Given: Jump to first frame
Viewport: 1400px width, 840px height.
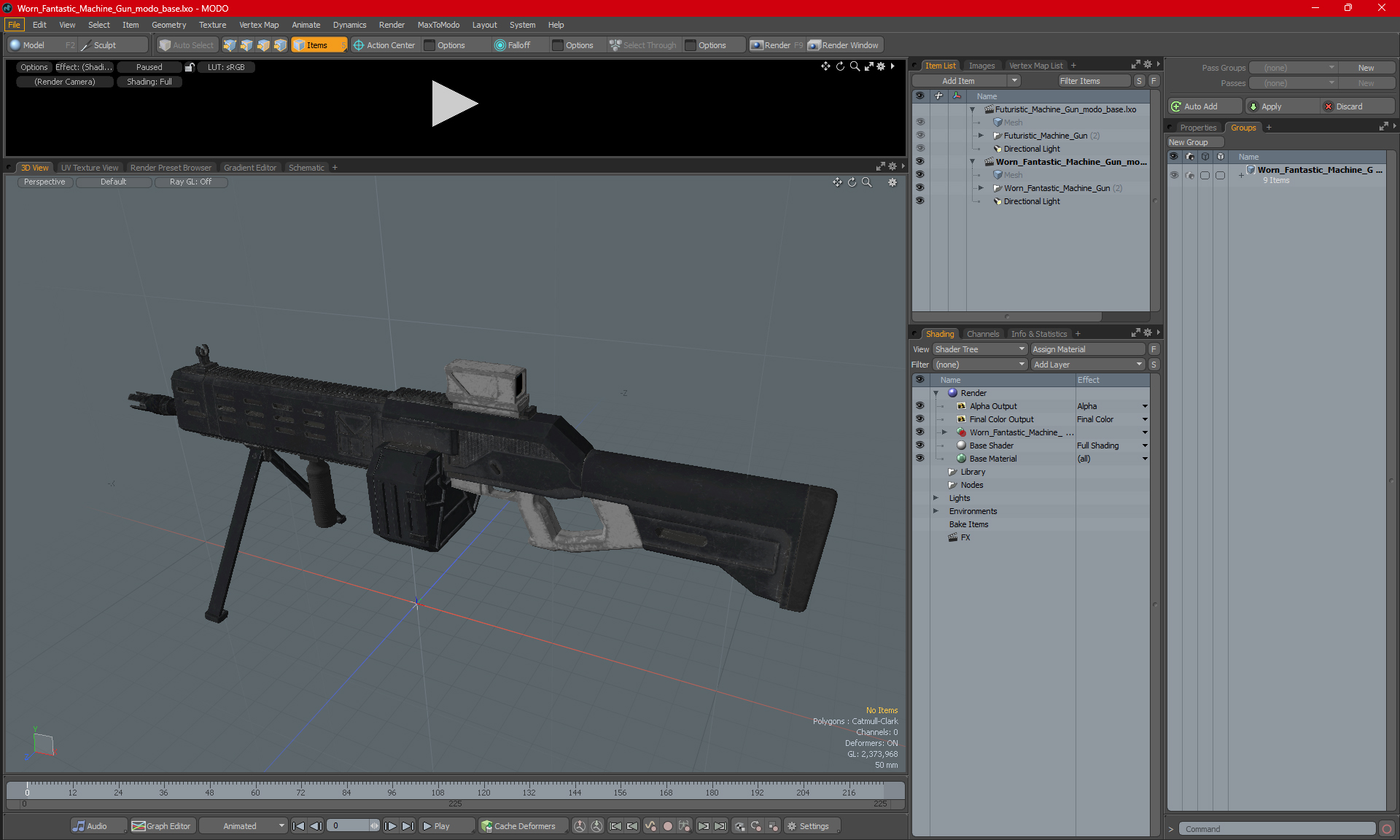Looking at the screenshot, I should coord(298,826).
